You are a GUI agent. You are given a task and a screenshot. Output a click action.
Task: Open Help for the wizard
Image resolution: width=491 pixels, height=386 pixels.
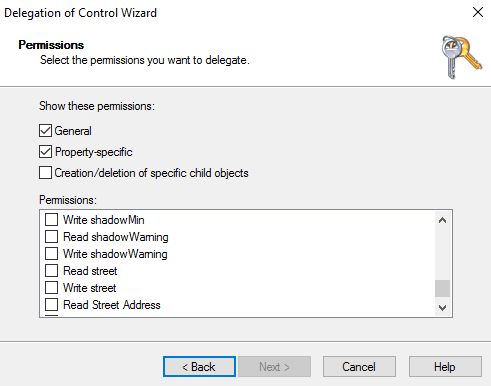click(x=445, y=367)
